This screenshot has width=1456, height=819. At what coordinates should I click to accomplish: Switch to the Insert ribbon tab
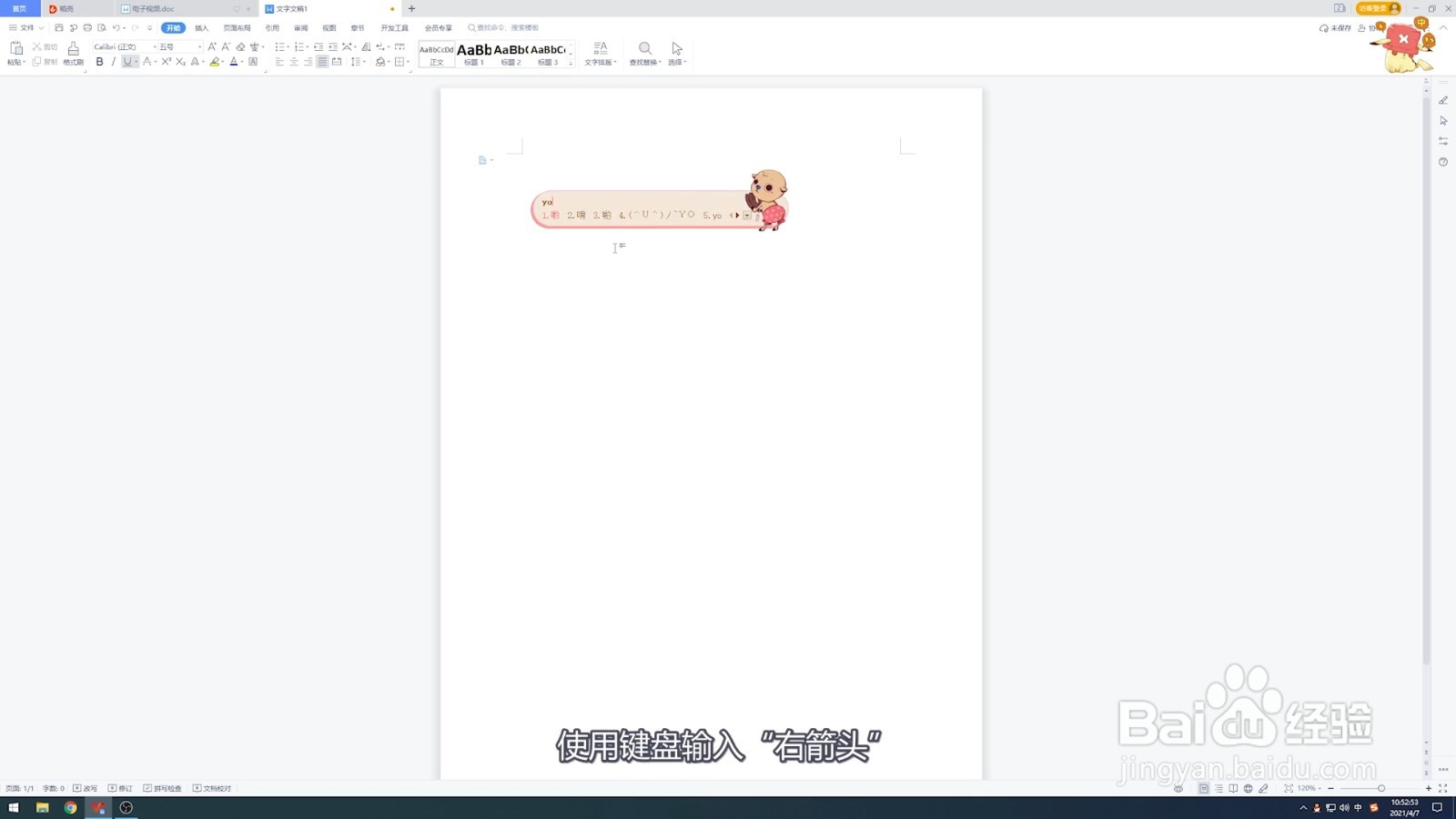202,28
